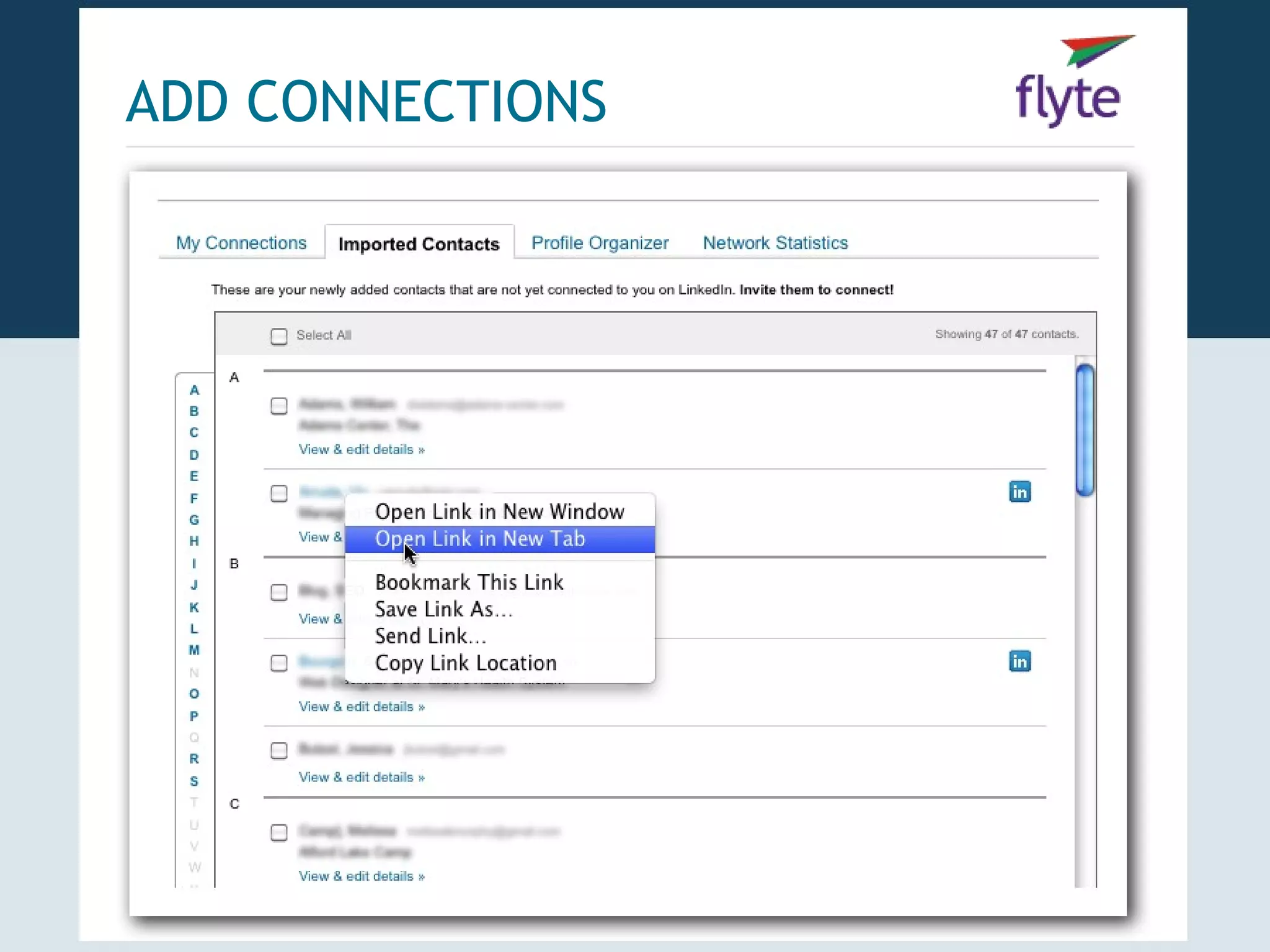This screenshot has height=952, width=1270.
Task: Click the LinkedIn icon on the second contact row
Action: point(1019,492)
